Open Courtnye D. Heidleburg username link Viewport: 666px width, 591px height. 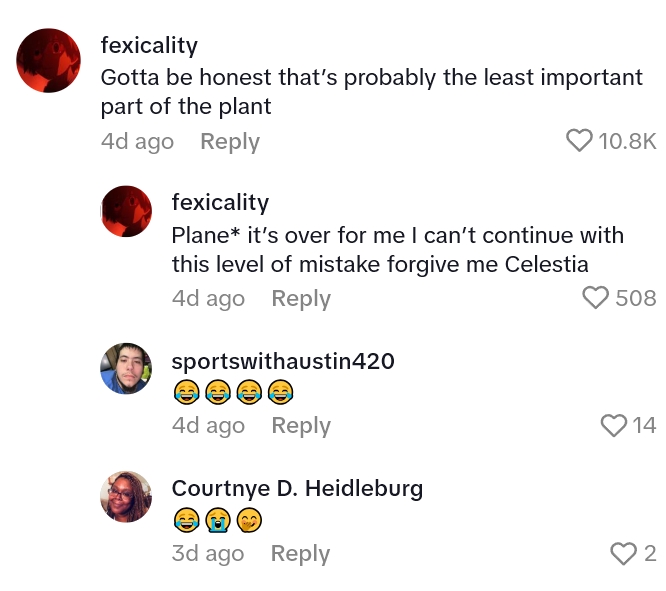297,488
